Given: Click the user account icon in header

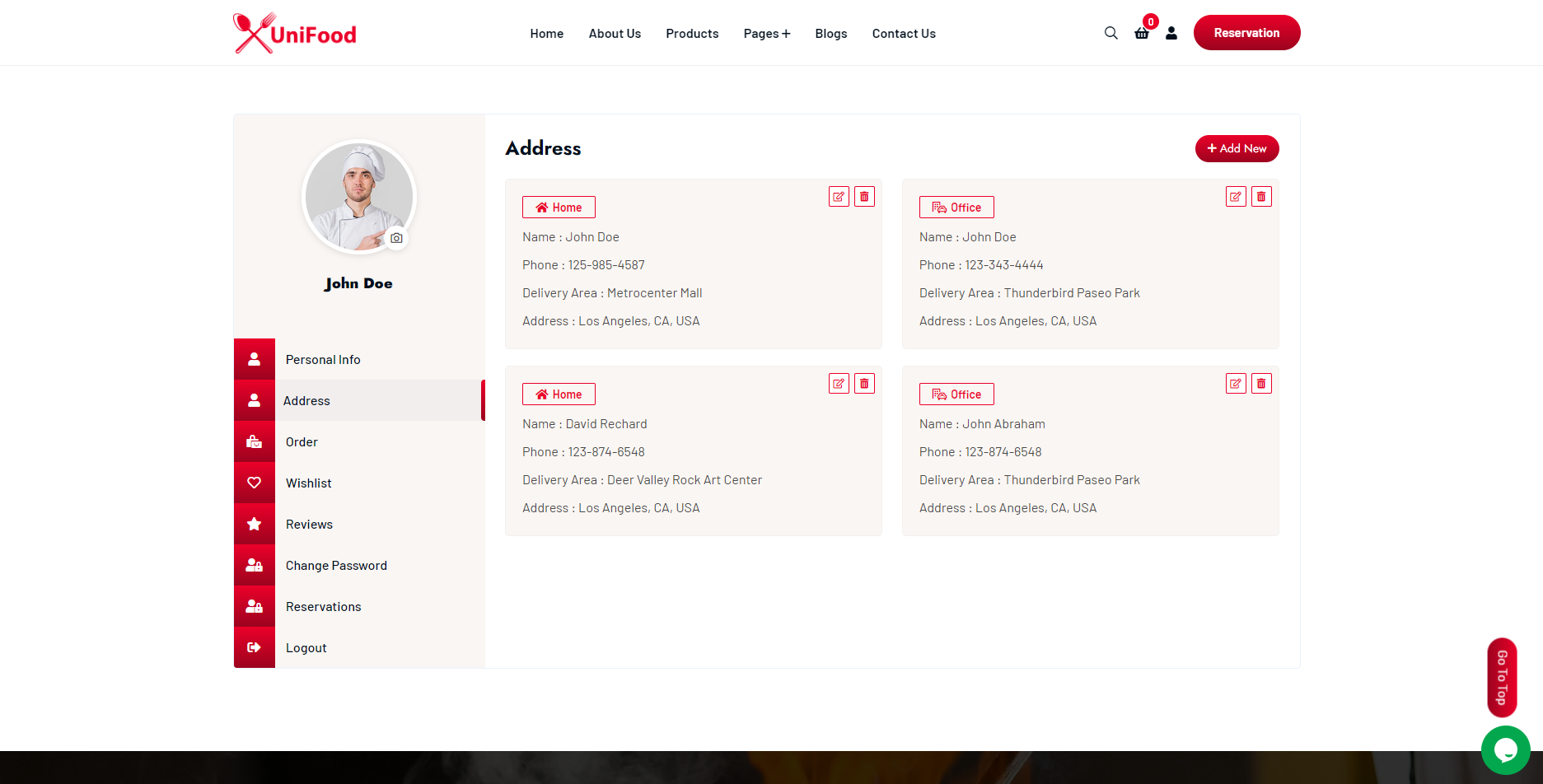Looking at the screenshot, I should (1171, 34).
